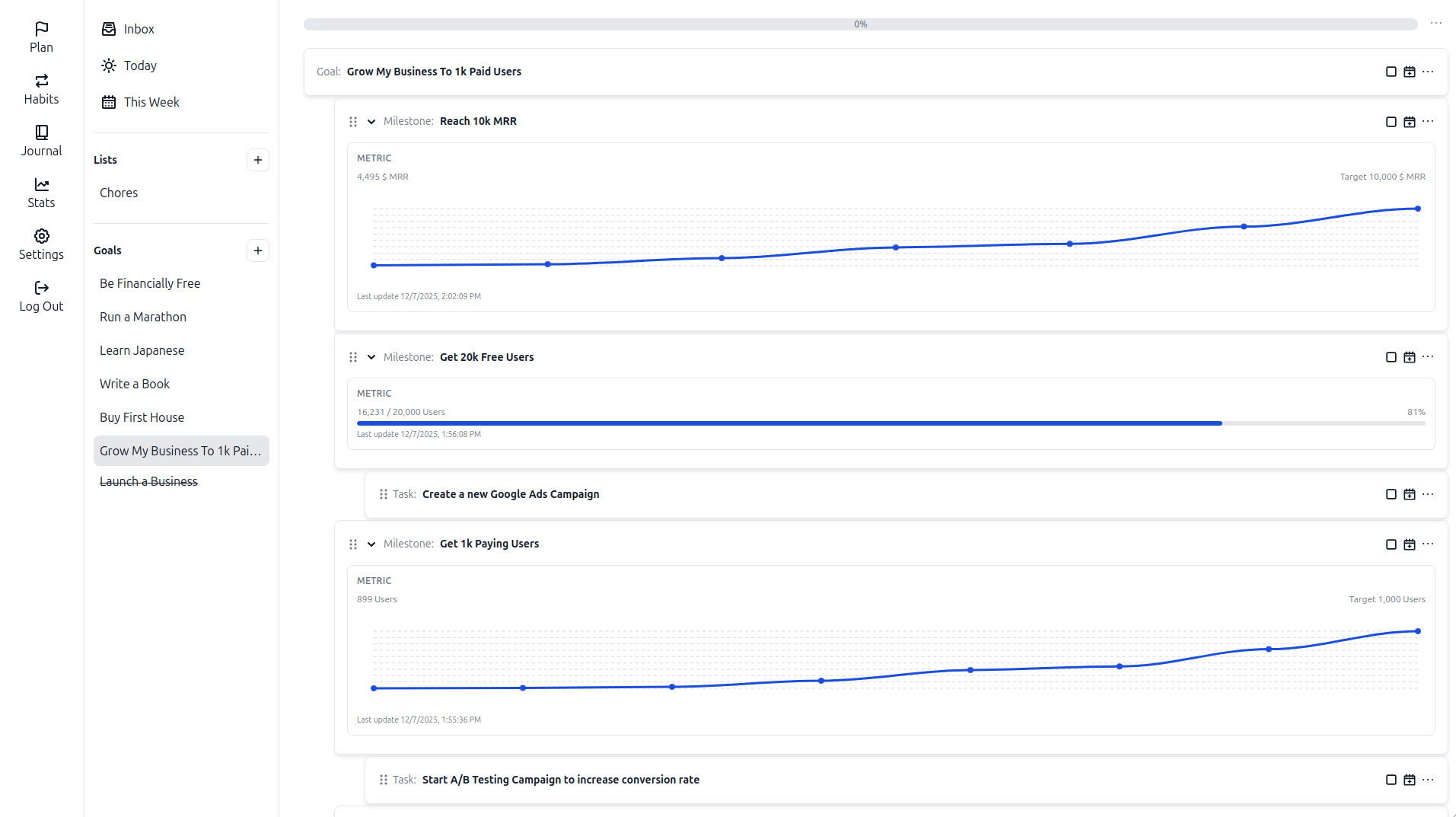Open the This Week view
The width and height of the screenshot is (1456, 817).
[x=151, y=101]
